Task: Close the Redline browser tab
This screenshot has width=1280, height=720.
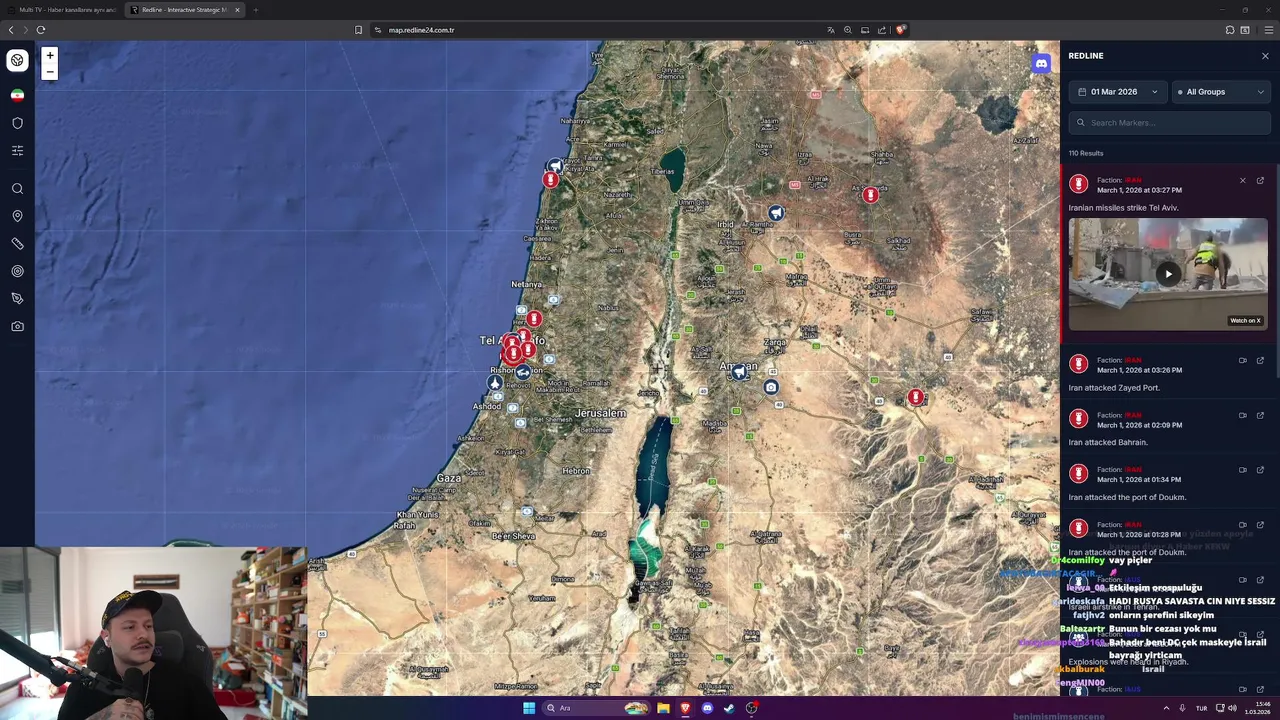Action: (237, 10)
